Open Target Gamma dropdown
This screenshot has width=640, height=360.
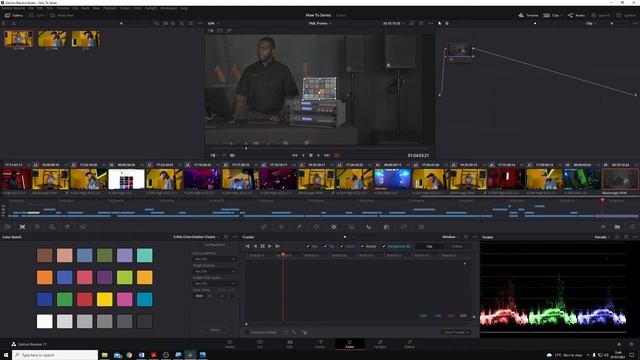coord(214,271)
